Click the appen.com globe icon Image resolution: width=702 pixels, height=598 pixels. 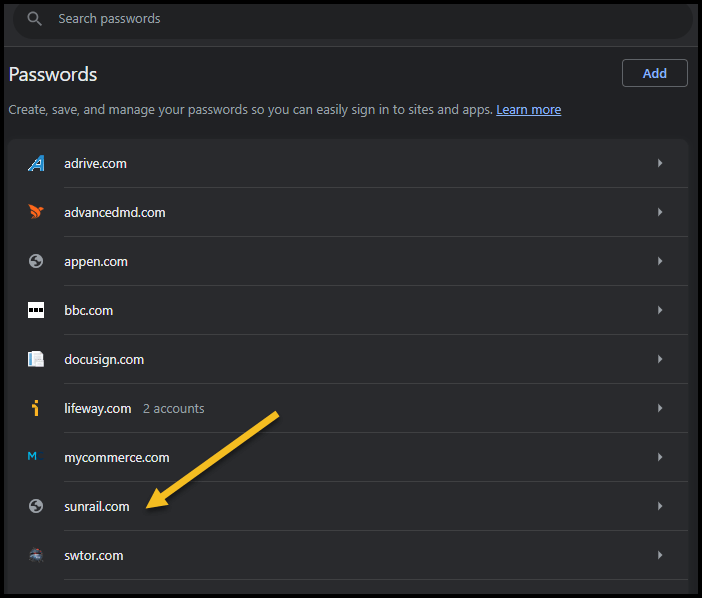coord(36,261)
